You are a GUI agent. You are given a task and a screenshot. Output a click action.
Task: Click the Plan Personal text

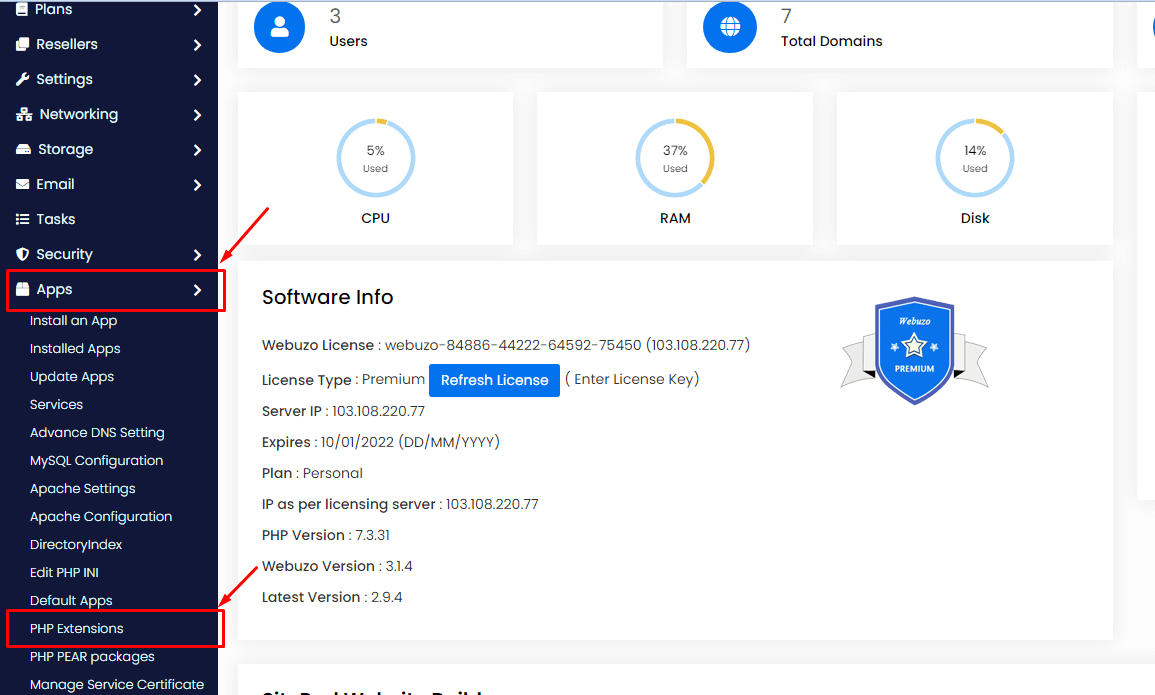click(x=312, y=473)
